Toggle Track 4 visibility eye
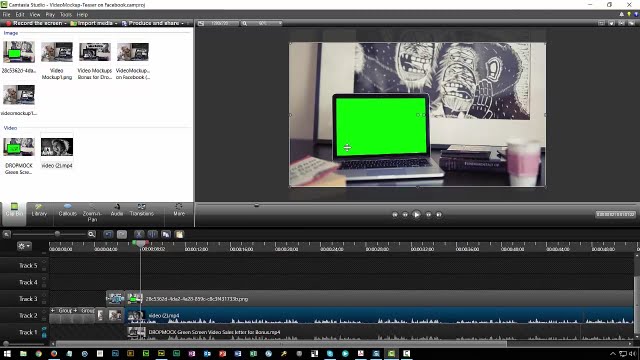640x360 pixels. 44,279
